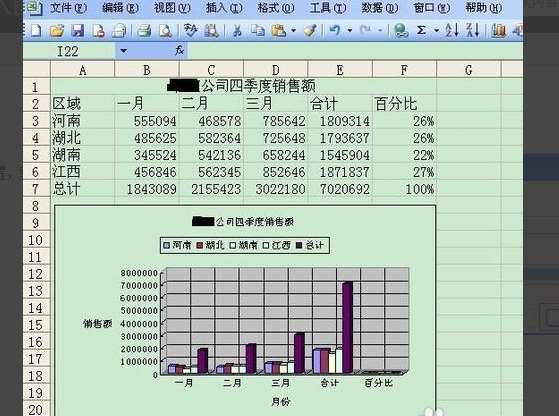559x416 pixels.
Task: Click into the formula bar input
Action: tap(355, 51)
